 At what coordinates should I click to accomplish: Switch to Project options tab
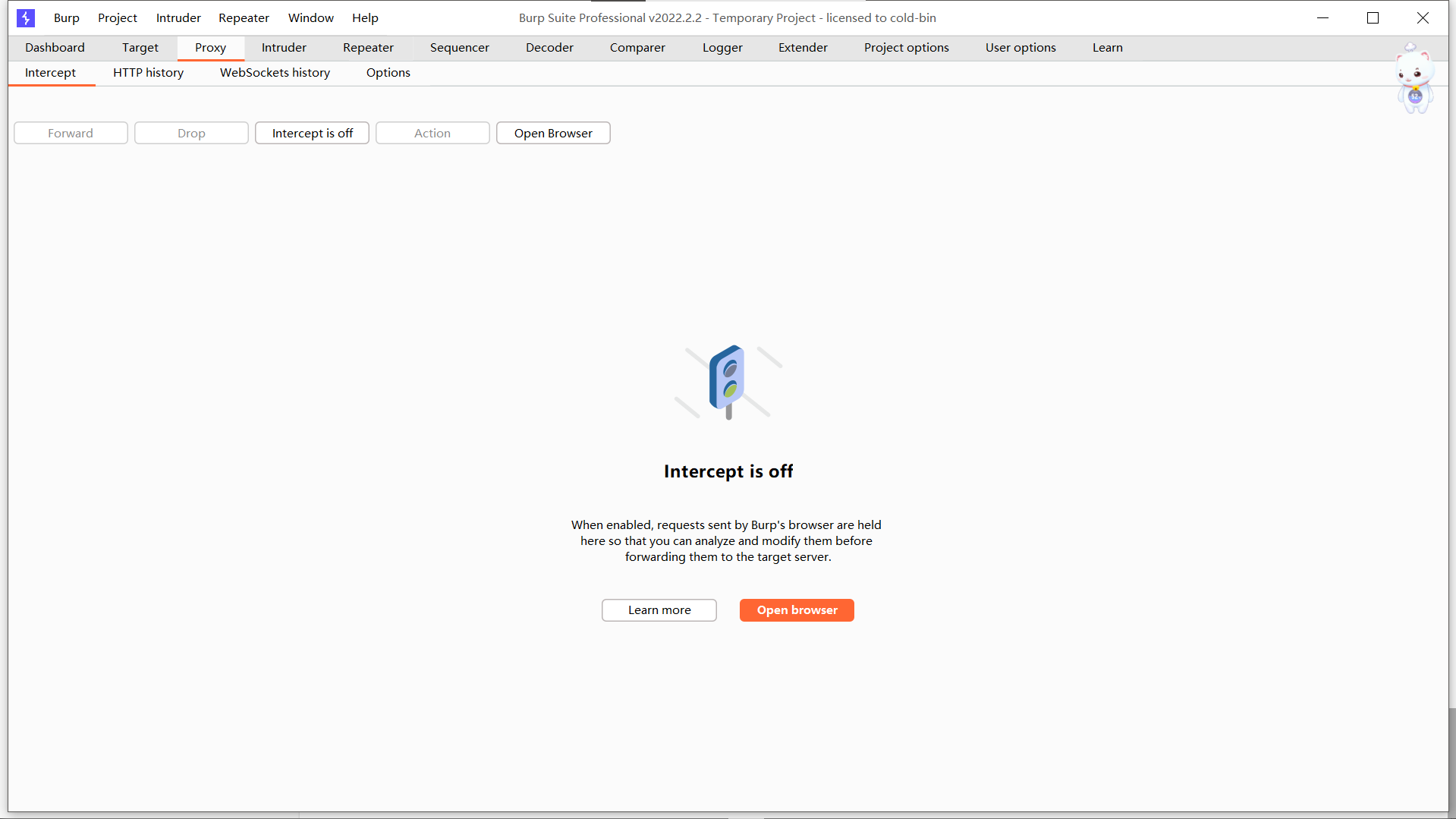pos(906,47)
